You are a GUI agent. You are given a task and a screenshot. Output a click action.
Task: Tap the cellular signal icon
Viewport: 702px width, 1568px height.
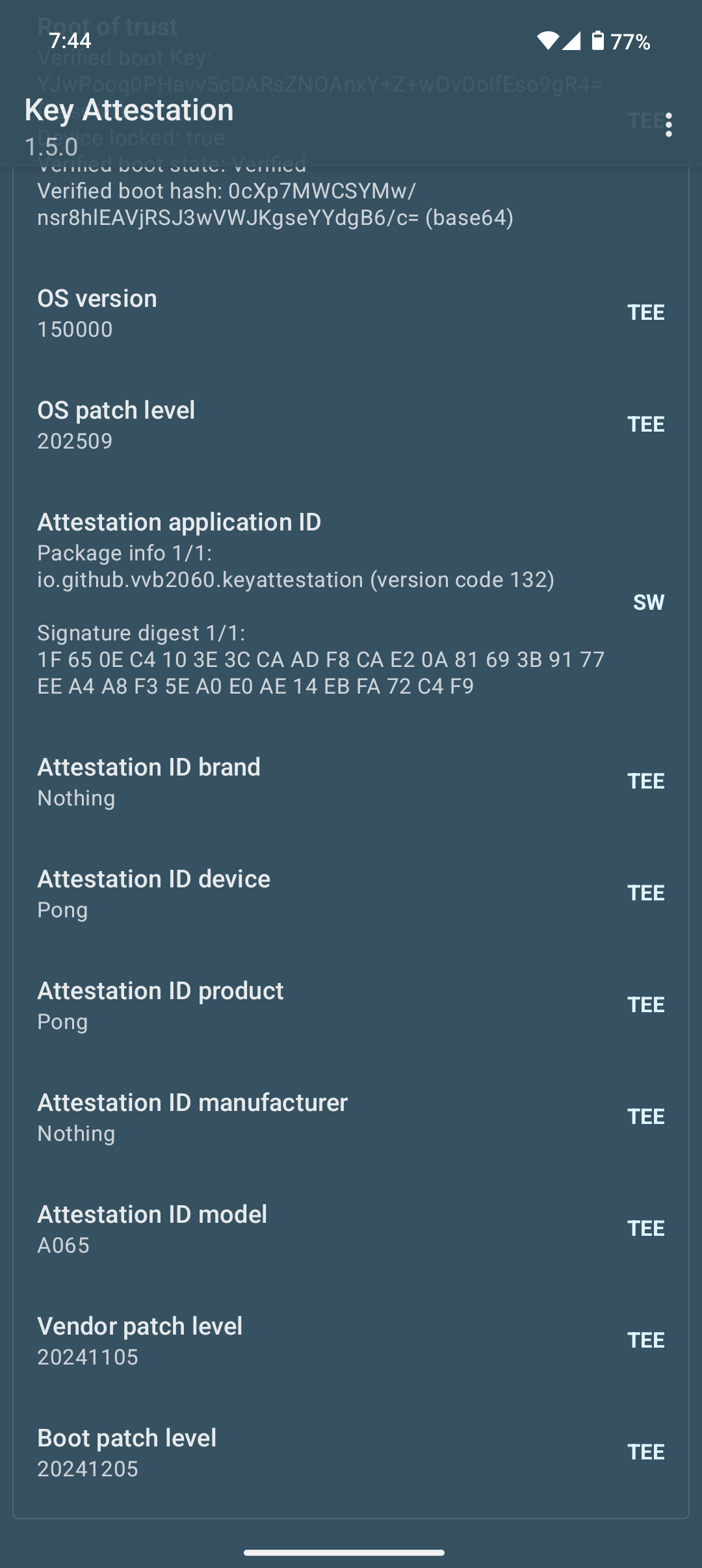click(571, 41)
